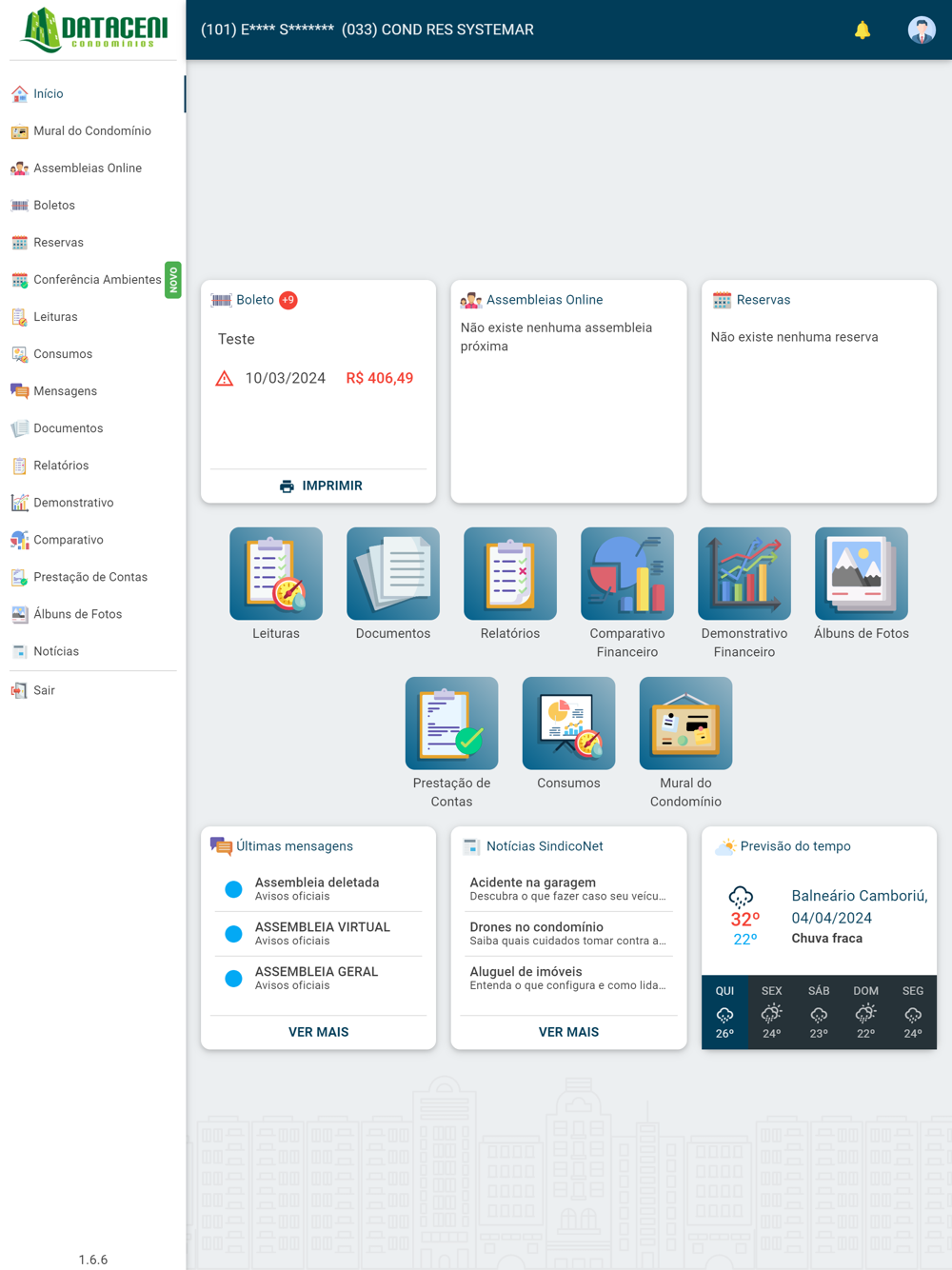Open Relatórios in sidebar menu

[92, 465]
